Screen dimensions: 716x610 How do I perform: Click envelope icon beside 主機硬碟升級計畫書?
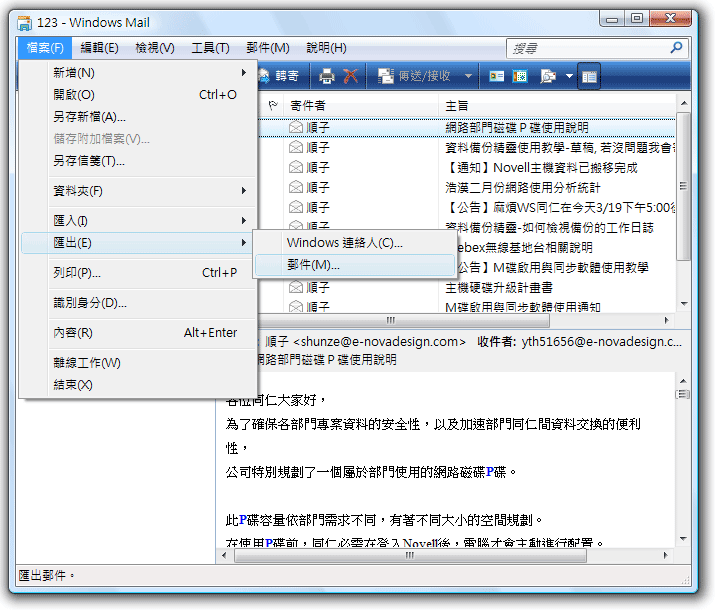[295, 288]
